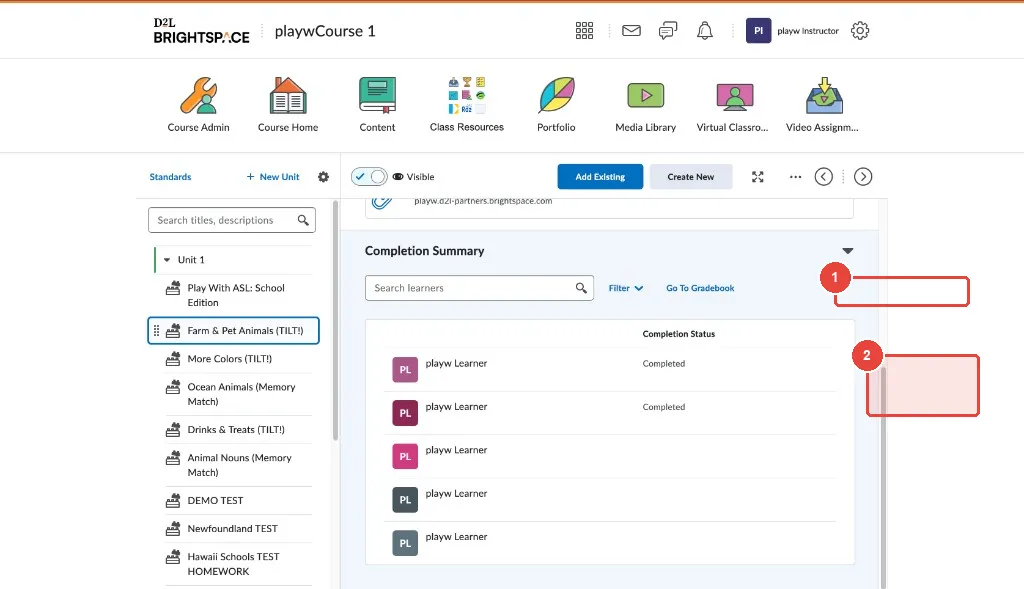The width and height of the screenshot is (1024, 589).
Task: Collapse the Unit 1 tree arrow
Action: [167, 260]
